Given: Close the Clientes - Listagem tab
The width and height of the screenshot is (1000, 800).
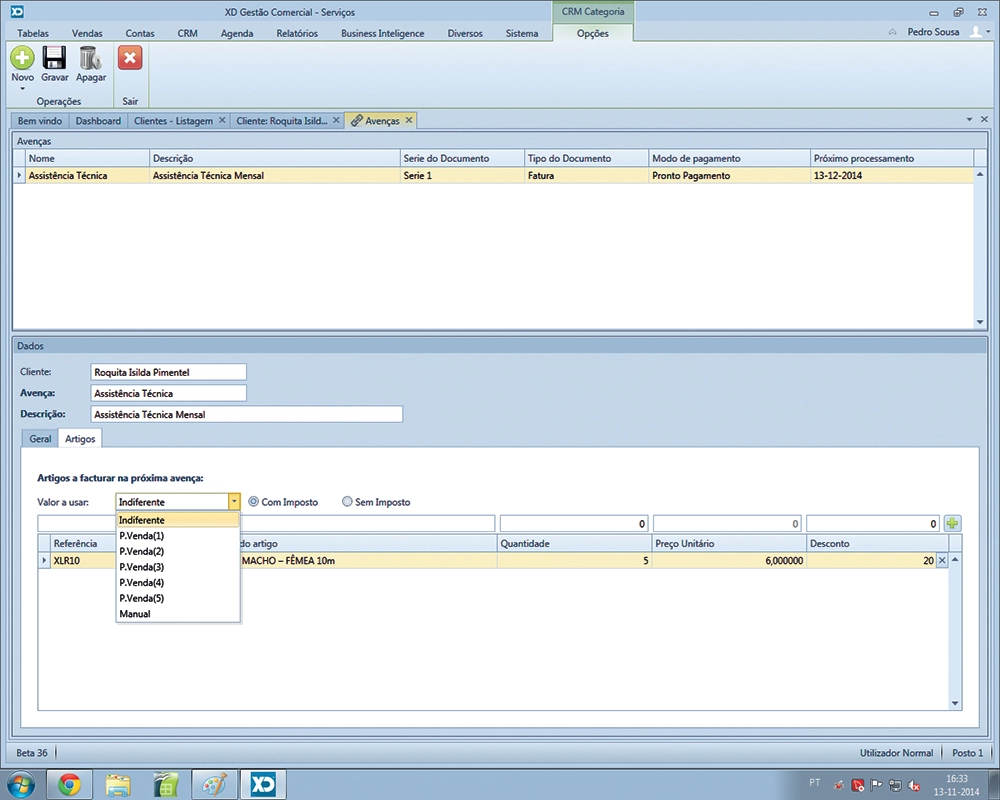Looking at the screenshot, I should [222, 121].
